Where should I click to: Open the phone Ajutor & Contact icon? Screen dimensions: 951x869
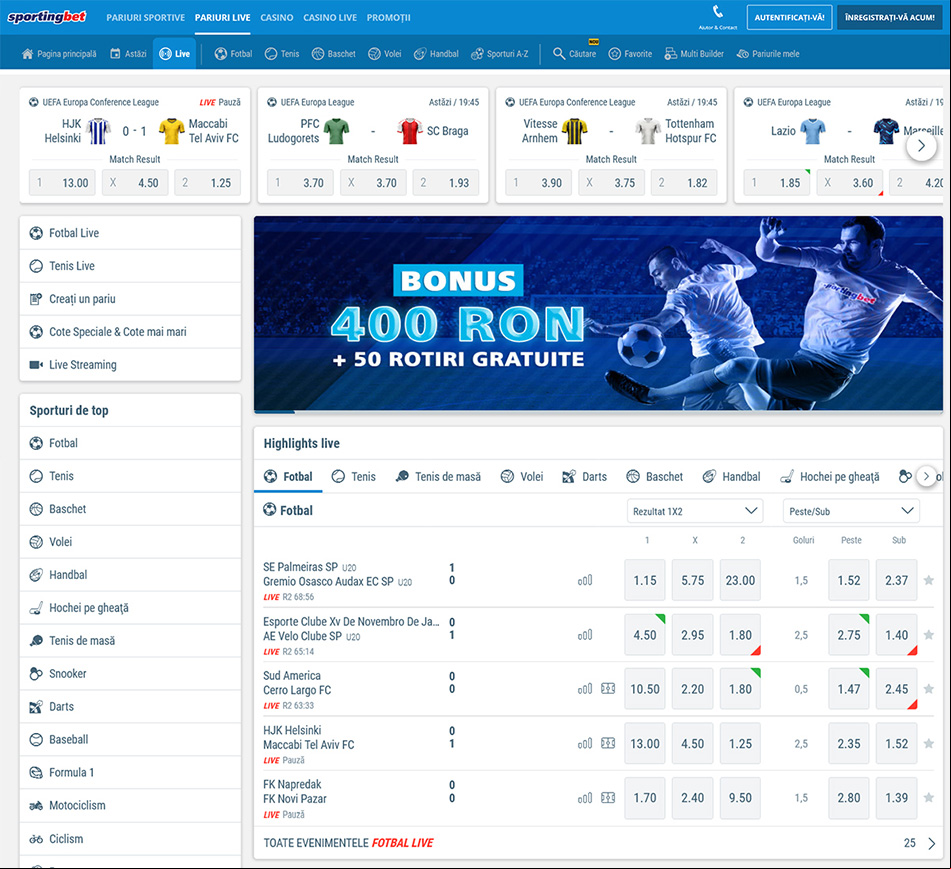[x=717, y=12]
